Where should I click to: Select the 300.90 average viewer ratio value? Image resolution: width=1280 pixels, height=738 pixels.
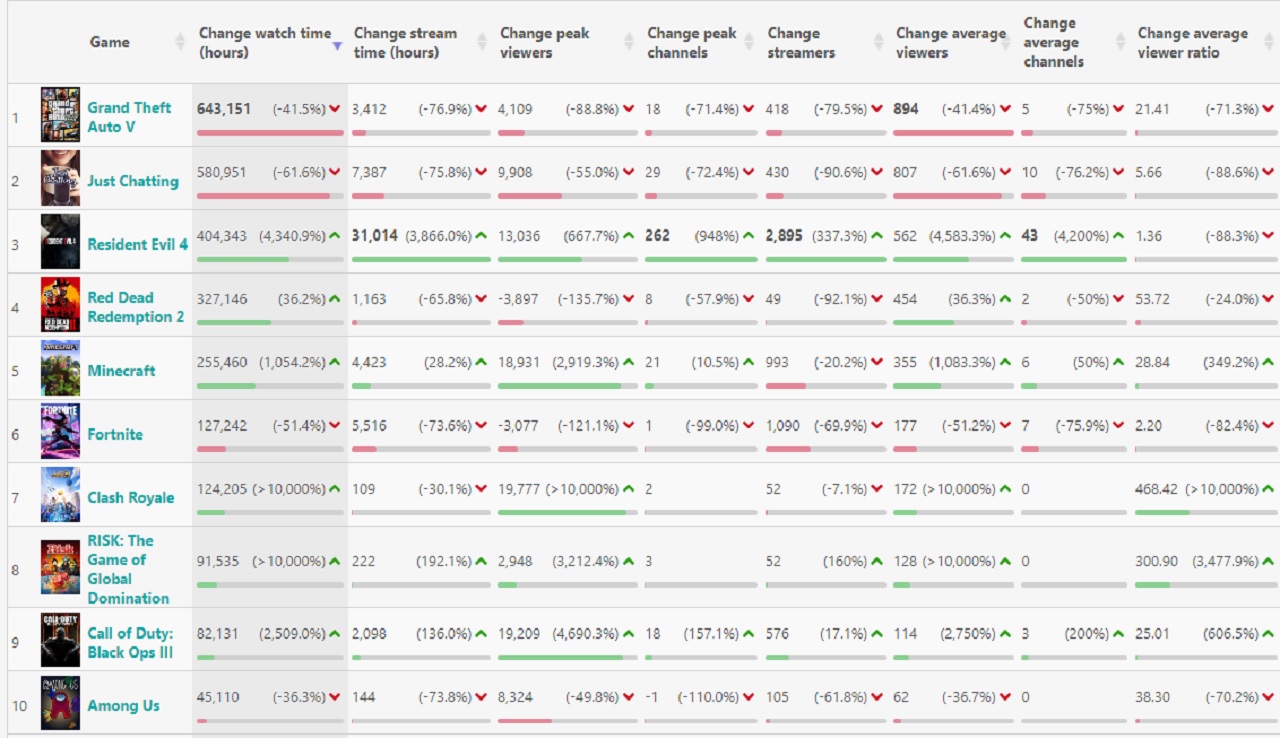point(1156,562)
